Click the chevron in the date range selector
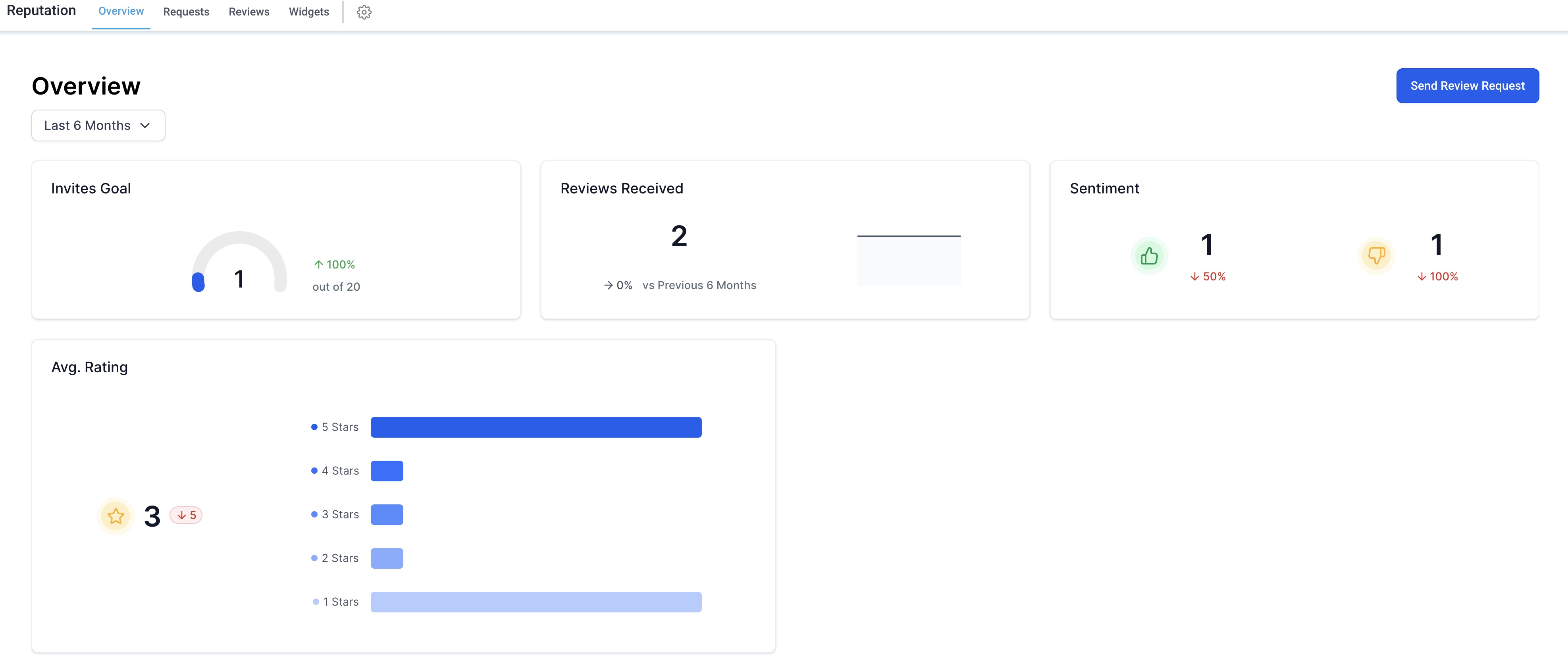The width and height of the screenshot is (1568, 668). [x=145, y=125]
